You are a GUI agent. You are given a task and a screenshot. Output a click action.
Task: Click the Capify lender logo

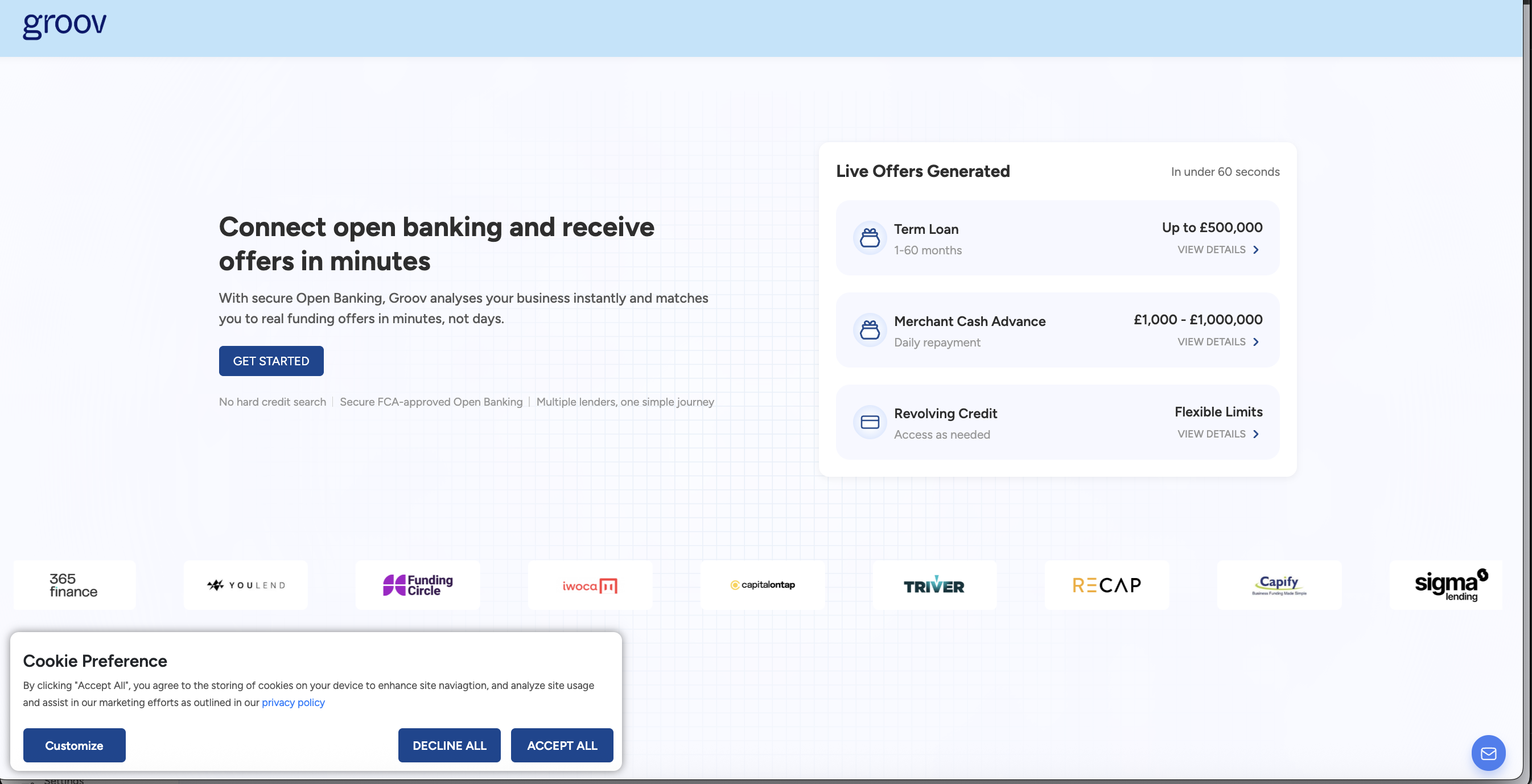coord(1279,585)
